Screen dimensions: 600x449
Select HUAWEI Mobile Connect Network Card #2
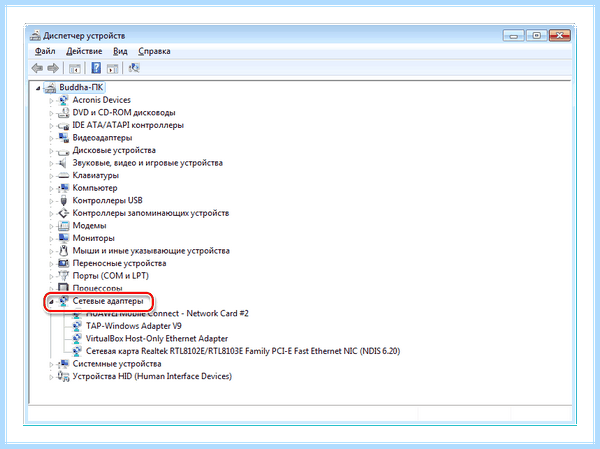coord(167,313)
